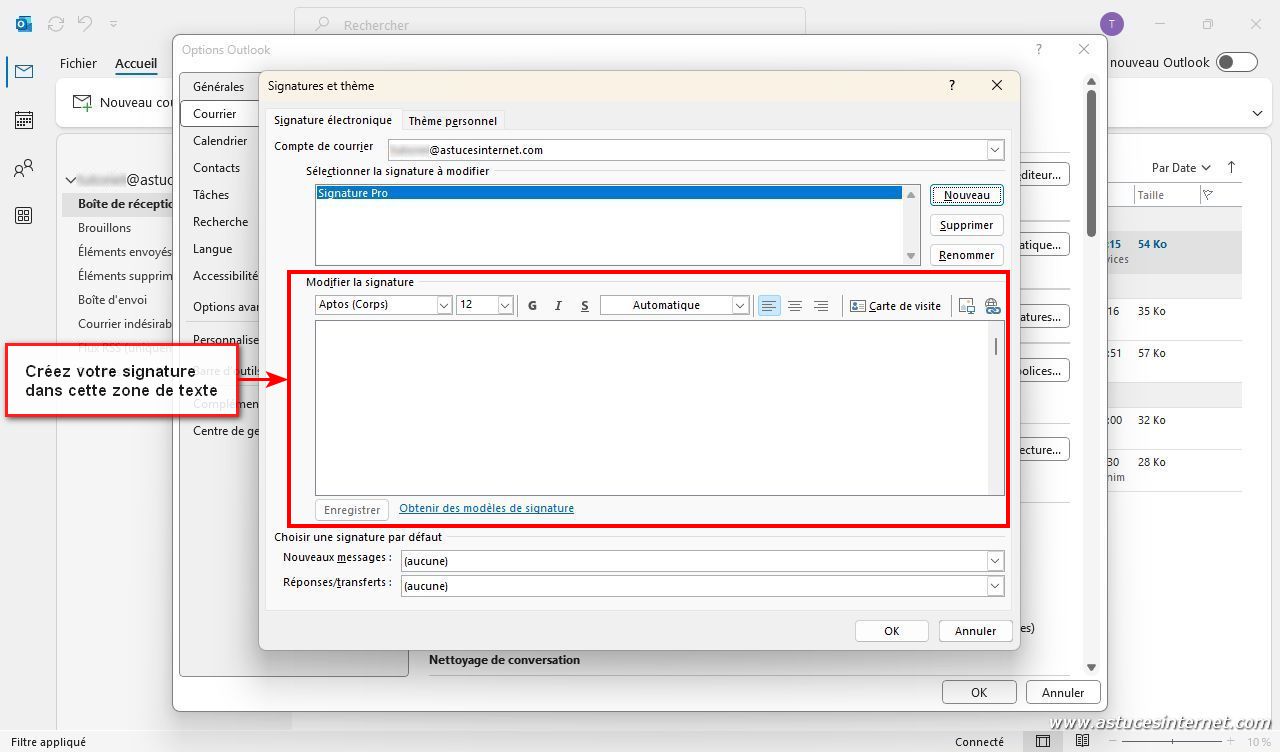This screenshot has width=1280, height=752.
Task: Insert a hyperlink into the signature
Action: tap(992, 306)
